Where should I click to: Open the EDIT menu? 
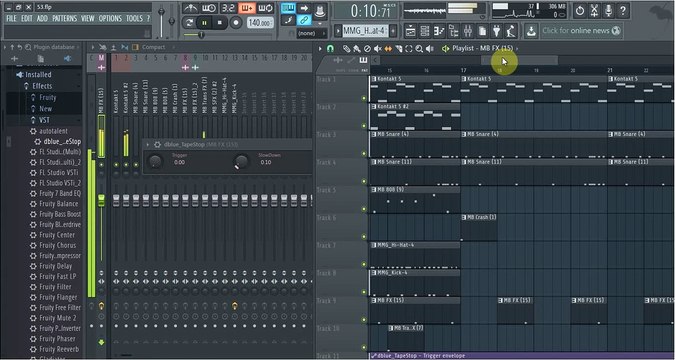point(27,19)
